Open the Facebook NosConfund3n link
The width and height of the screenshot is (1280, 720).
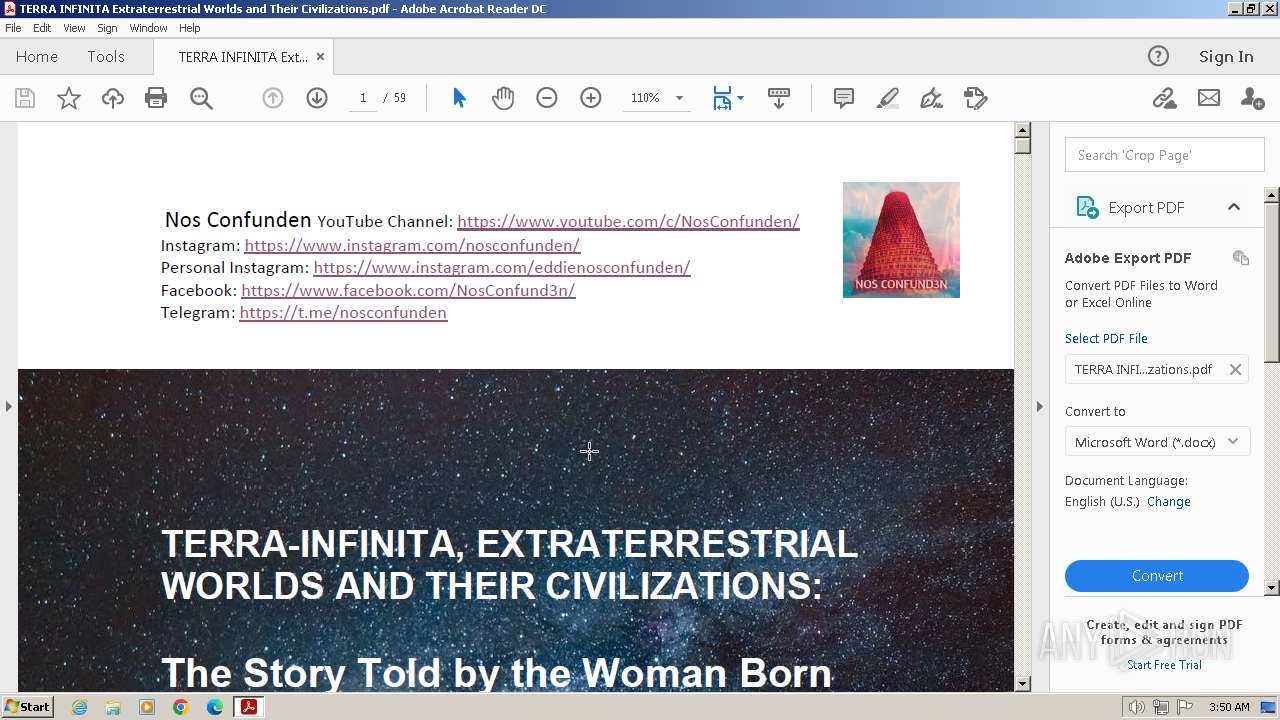point(408,291)
